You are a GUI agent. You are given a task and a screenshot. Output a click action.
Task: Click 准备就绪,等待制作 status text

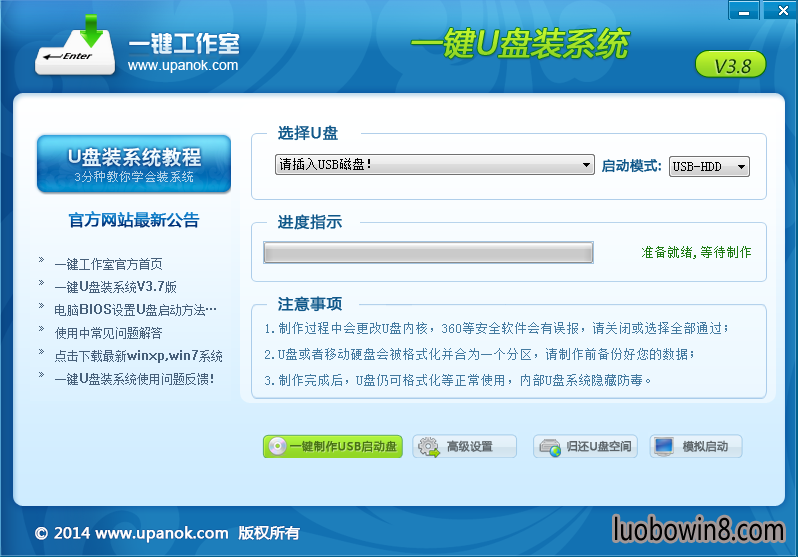tap(696, 252)
